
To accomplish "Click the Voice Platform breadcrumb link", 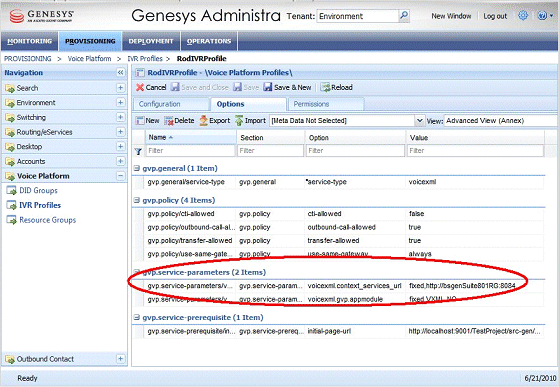I will pyautogui.click(x=89, y=58).
